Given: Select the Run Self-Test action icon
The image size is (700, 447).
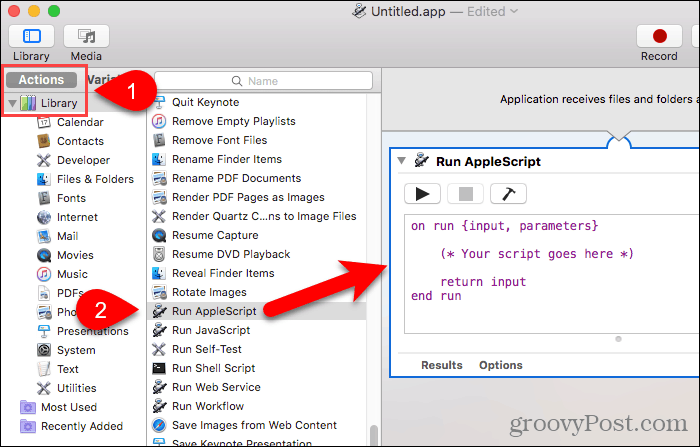Looking at the screenshot, I should (159, 349).
